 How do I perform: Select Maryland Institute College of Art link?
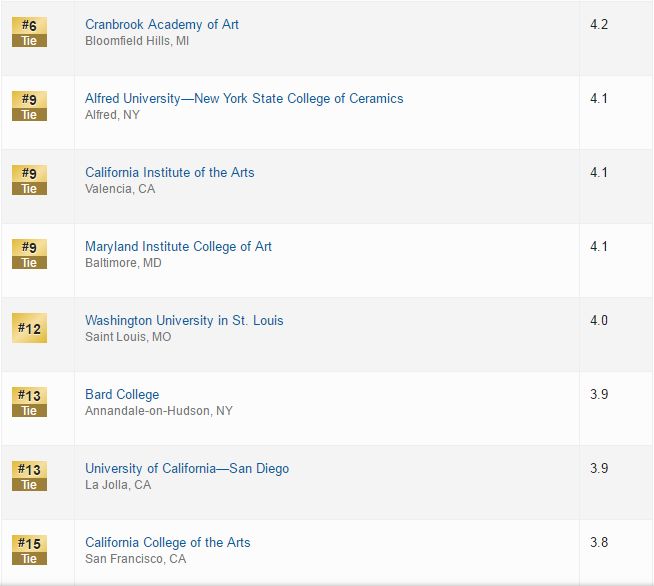click(x=178, y=246)
